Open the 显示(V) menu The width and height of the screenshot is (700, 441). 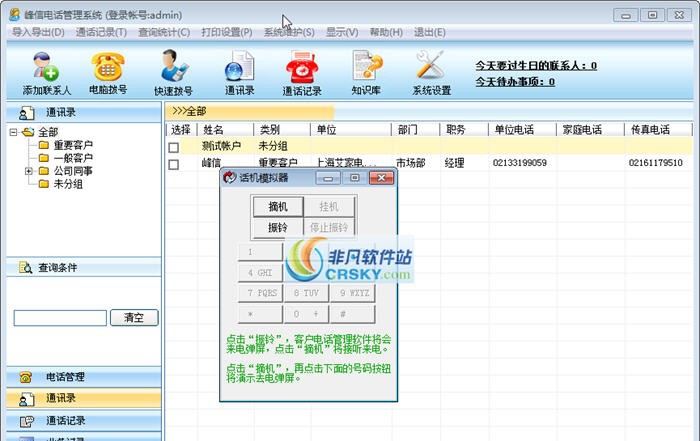[342, 33]
